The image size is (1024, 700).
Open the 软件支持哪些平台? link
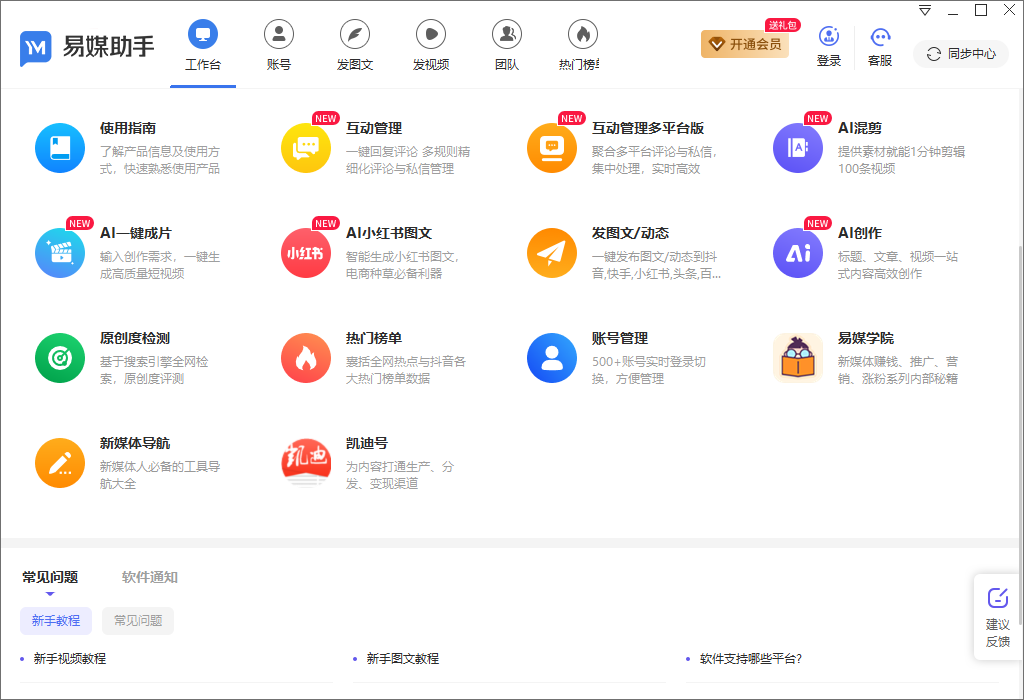pos(750,659)
